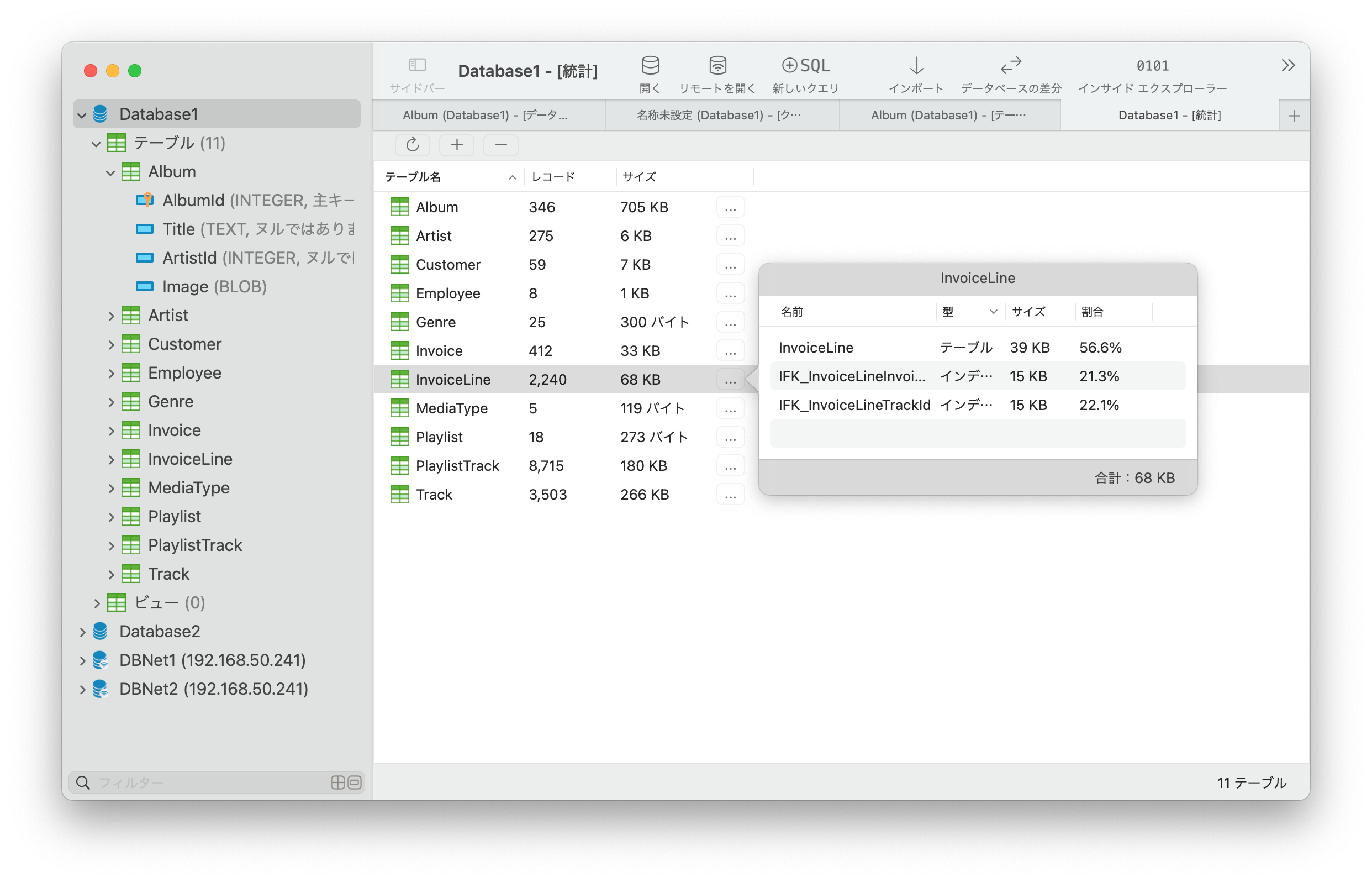Image resolution: width=1372 pixels, height=882 pixels.
Task: Expand the ビュー (0) group
Action: pyautogui.click(x=97, y=603)
